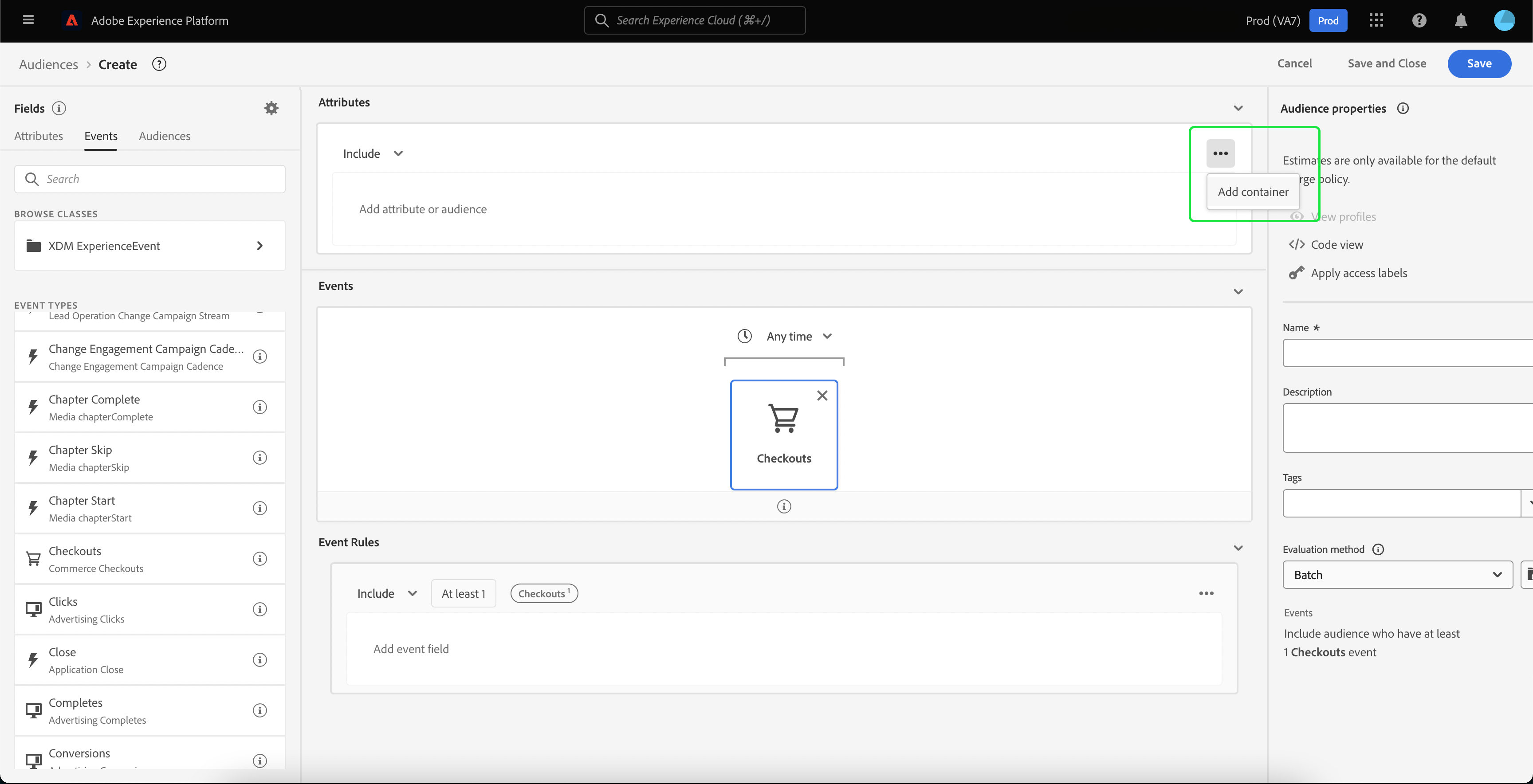Click Apply access labels link
The height and width of the screenshot is (784, 1533).
point(1359,273)
